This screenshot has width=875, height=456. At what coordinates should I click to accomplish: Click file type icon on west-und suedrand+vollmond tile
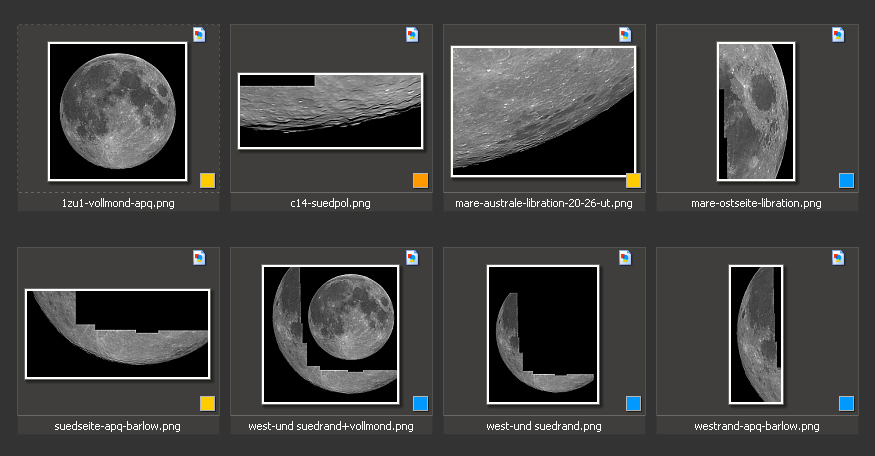[412, 258]
